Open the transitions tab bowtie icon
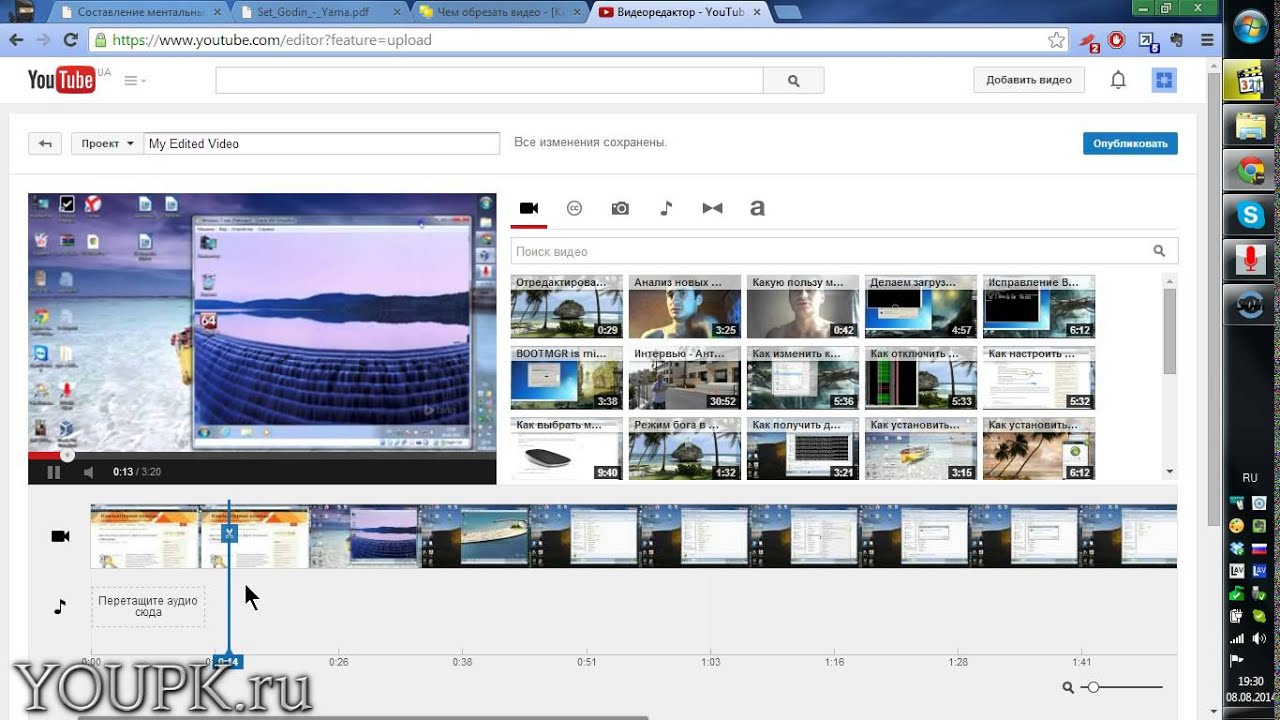Screen dimensions: 1280x720 click(x=712, y=208)
